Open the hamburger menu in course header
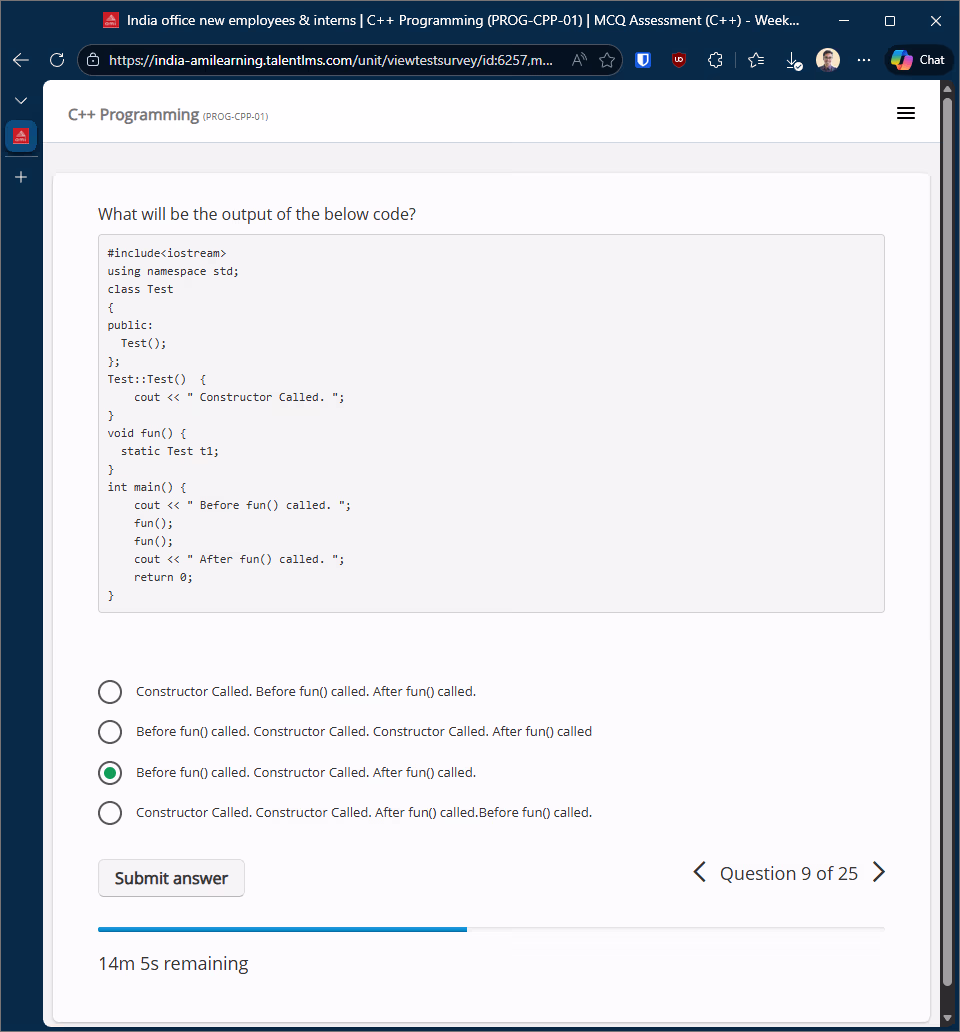Image resolution: width=960 pixels, height=1032 pixels. pyautogui.click(x=905, y=114)
